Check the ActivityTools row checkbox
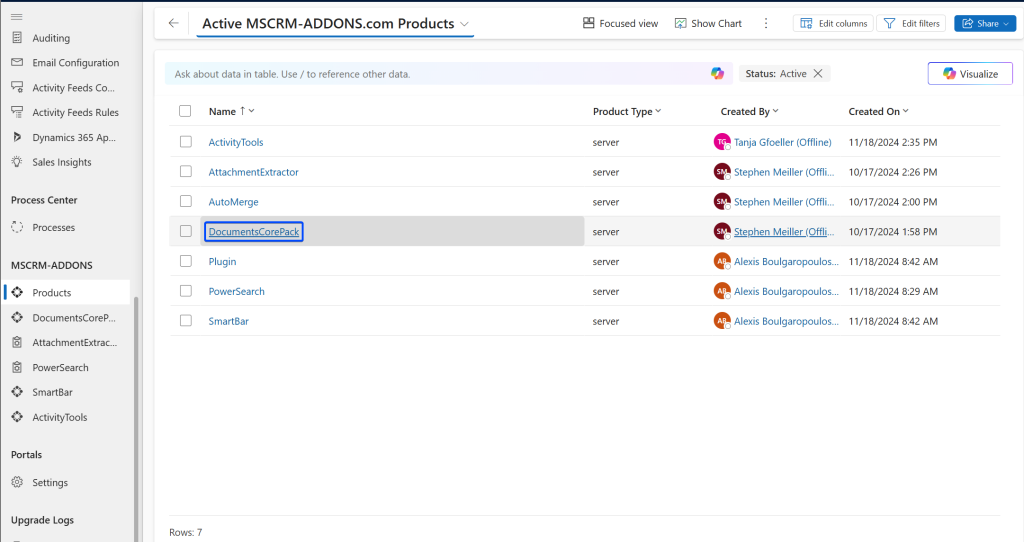 coord(185,142)
